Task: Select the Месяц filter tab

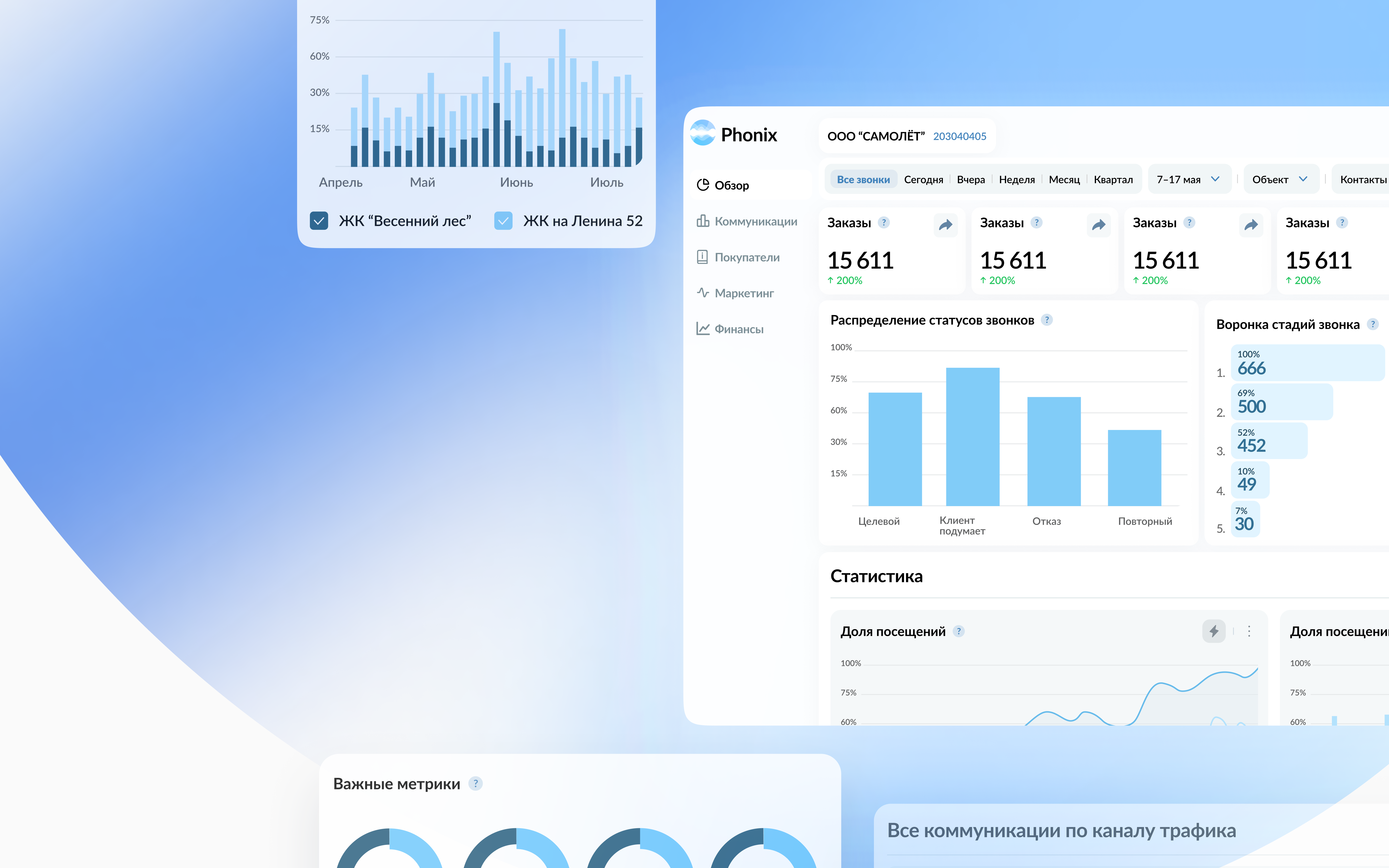Action: click(1064, 180)
